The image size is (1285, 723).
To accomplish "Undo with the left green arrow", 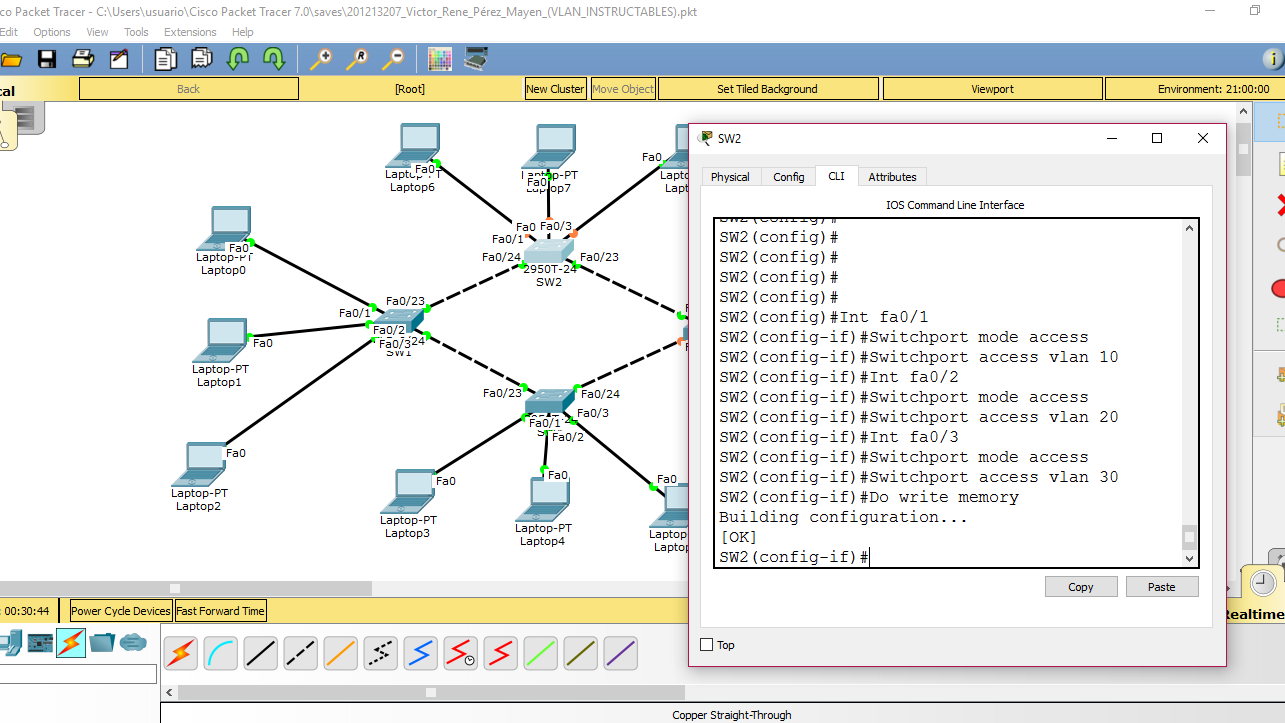I will 237,59.
